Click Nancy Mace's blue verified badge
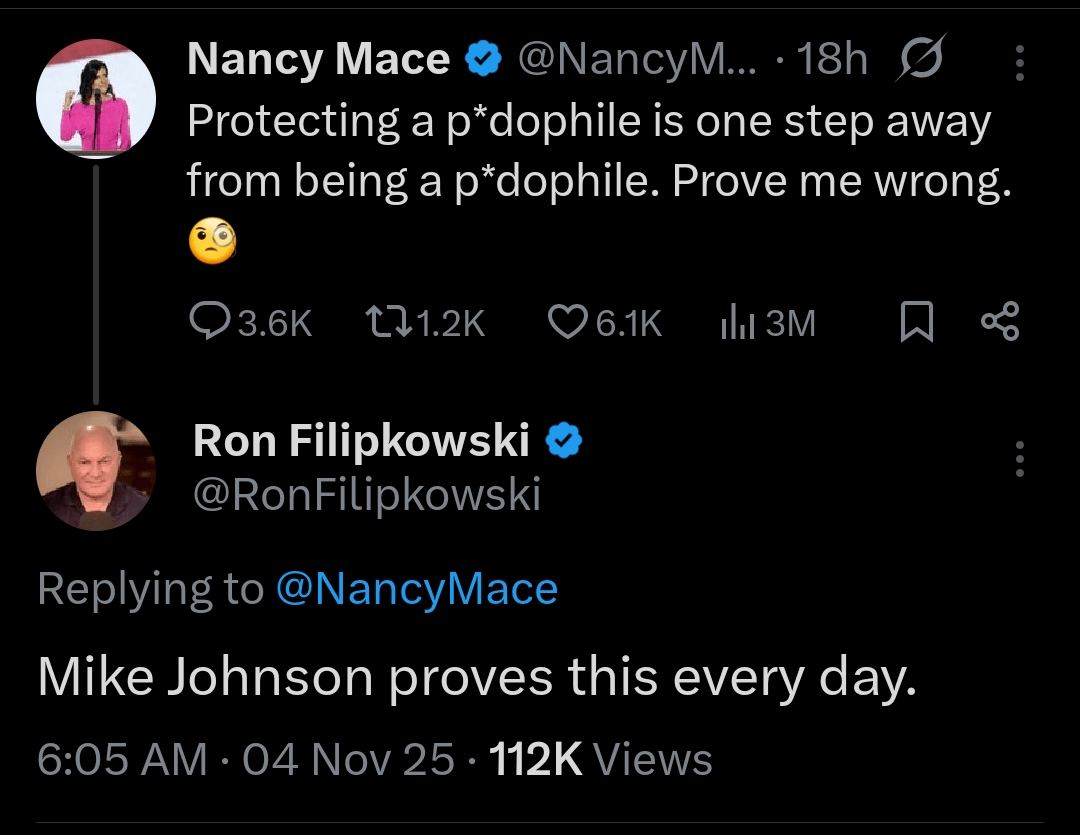Image resolution: width=1080 pixels, height=835 pixels. pos(484,61)
